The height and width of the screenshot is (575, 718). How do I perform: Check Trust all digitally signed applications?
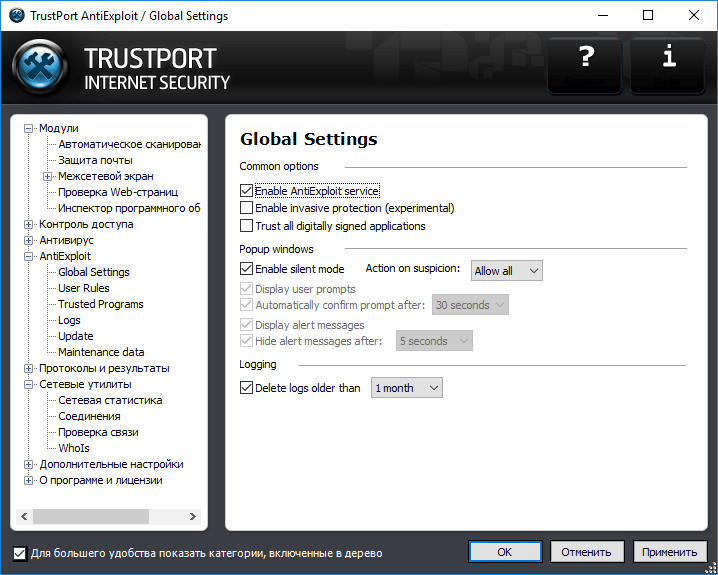[246, 226]
